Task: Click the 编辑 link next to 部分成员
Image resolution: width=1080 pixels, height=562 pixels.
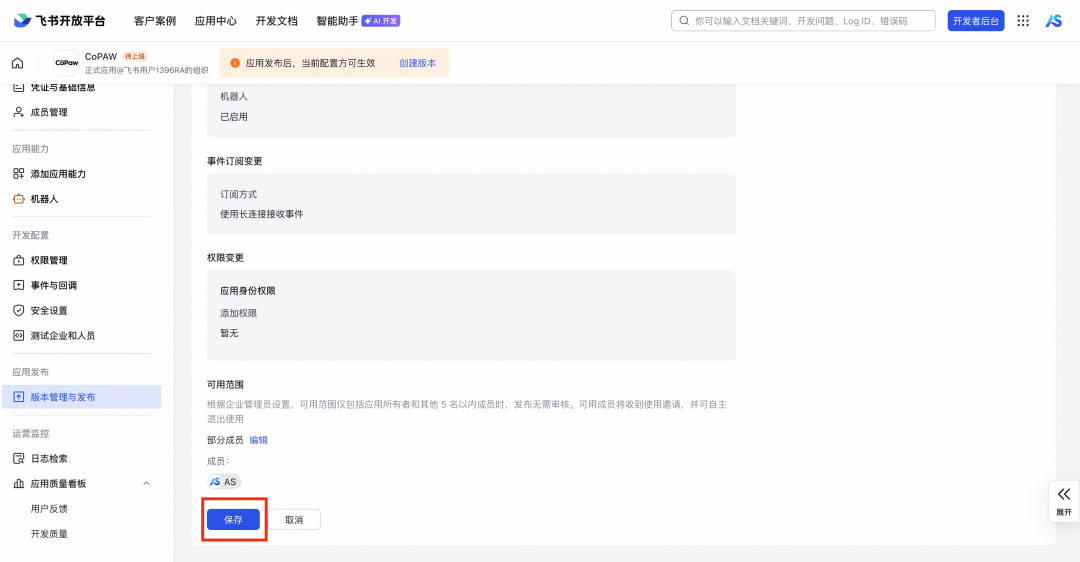Action: [x=258, y=440]
